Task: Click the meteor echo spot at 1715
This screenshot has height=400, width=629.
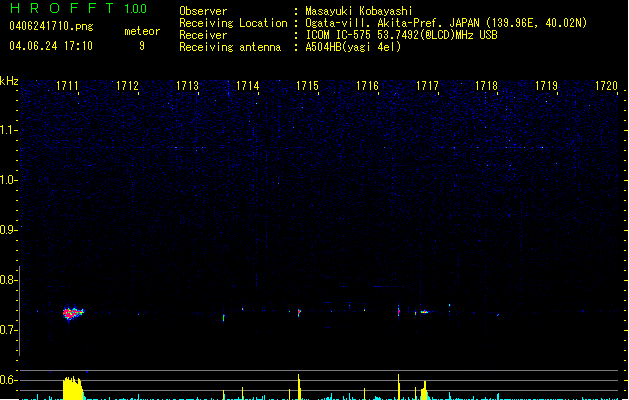Action: 299,312
